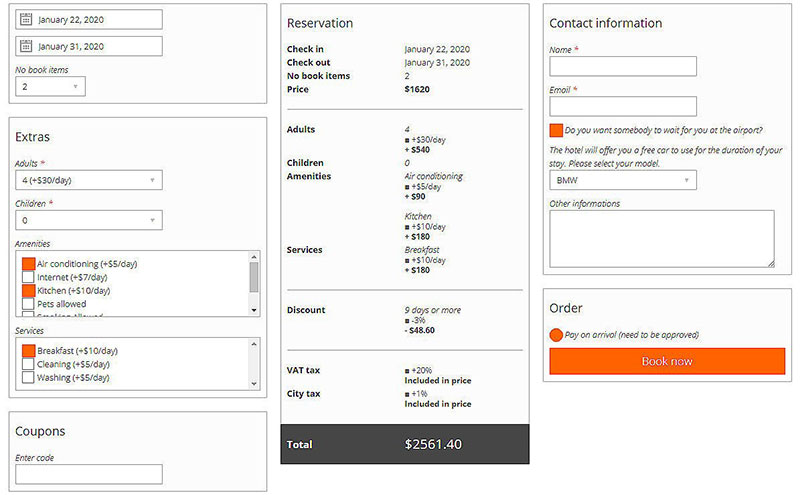Image resolution: width=800 pixels, height=495 pixels.
Task: Click the City tax +1% value
Action: point(416,394)
